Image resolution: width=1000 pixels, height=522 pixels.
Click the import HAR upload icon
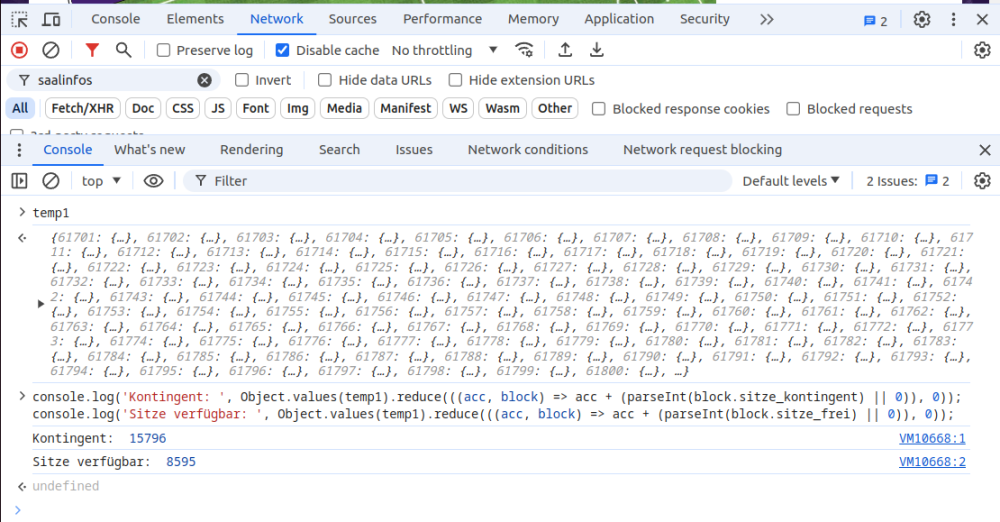pos(565,50)
